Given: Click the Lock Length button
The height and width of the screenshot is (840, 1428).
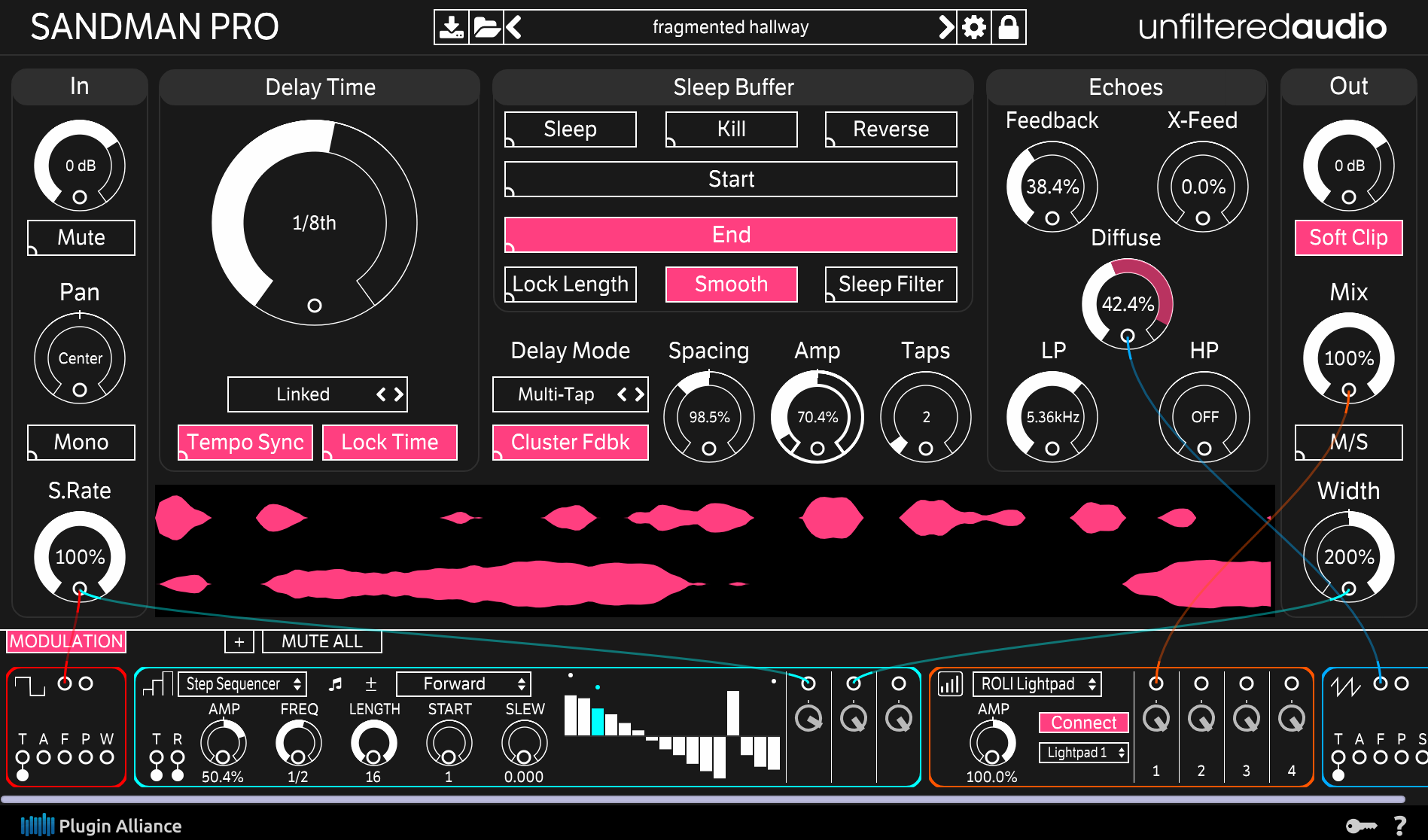Looking at the screenshot, I should point(571,285).
